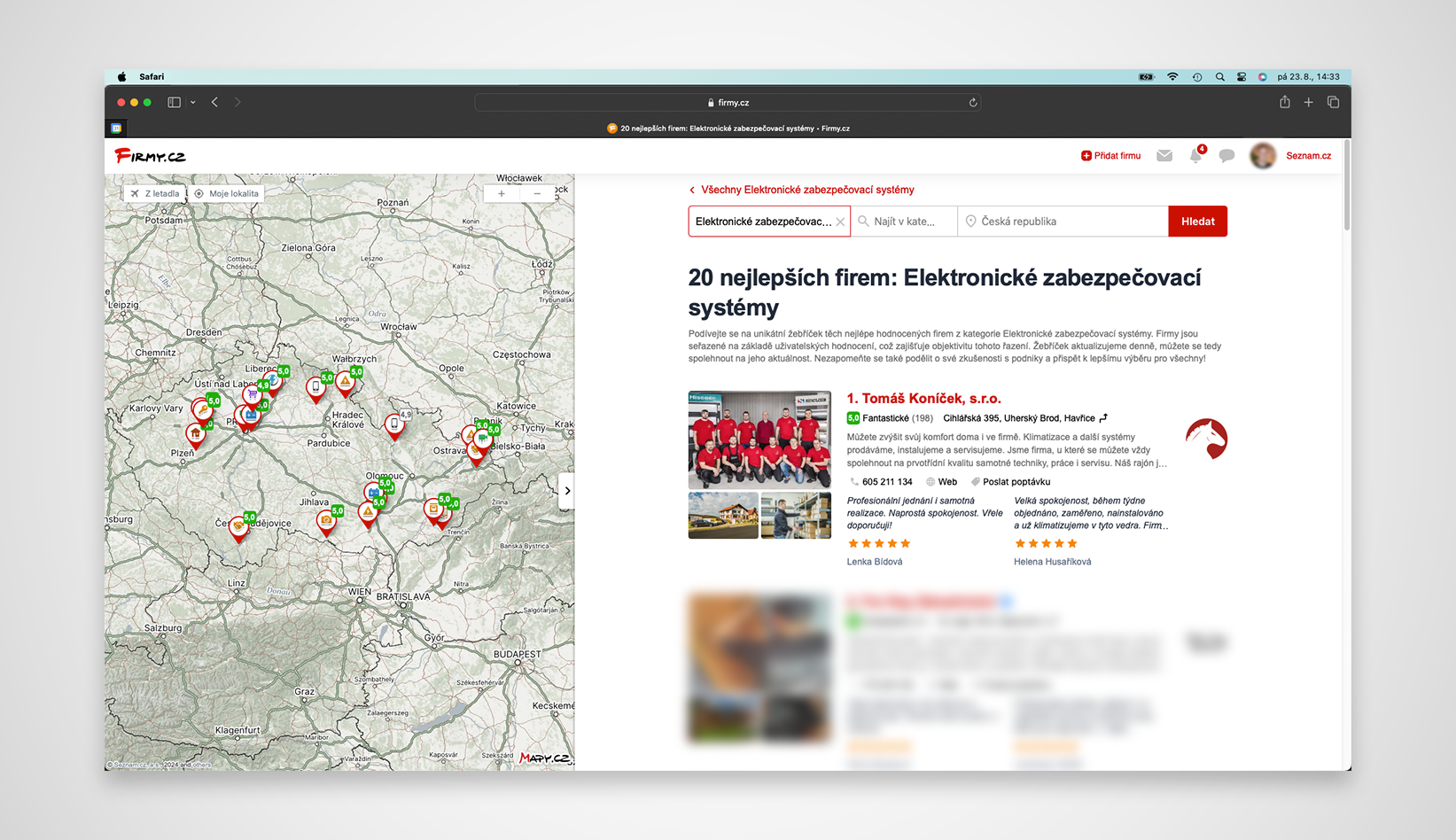Click the Firmy.cz logo

pos(151,156)
